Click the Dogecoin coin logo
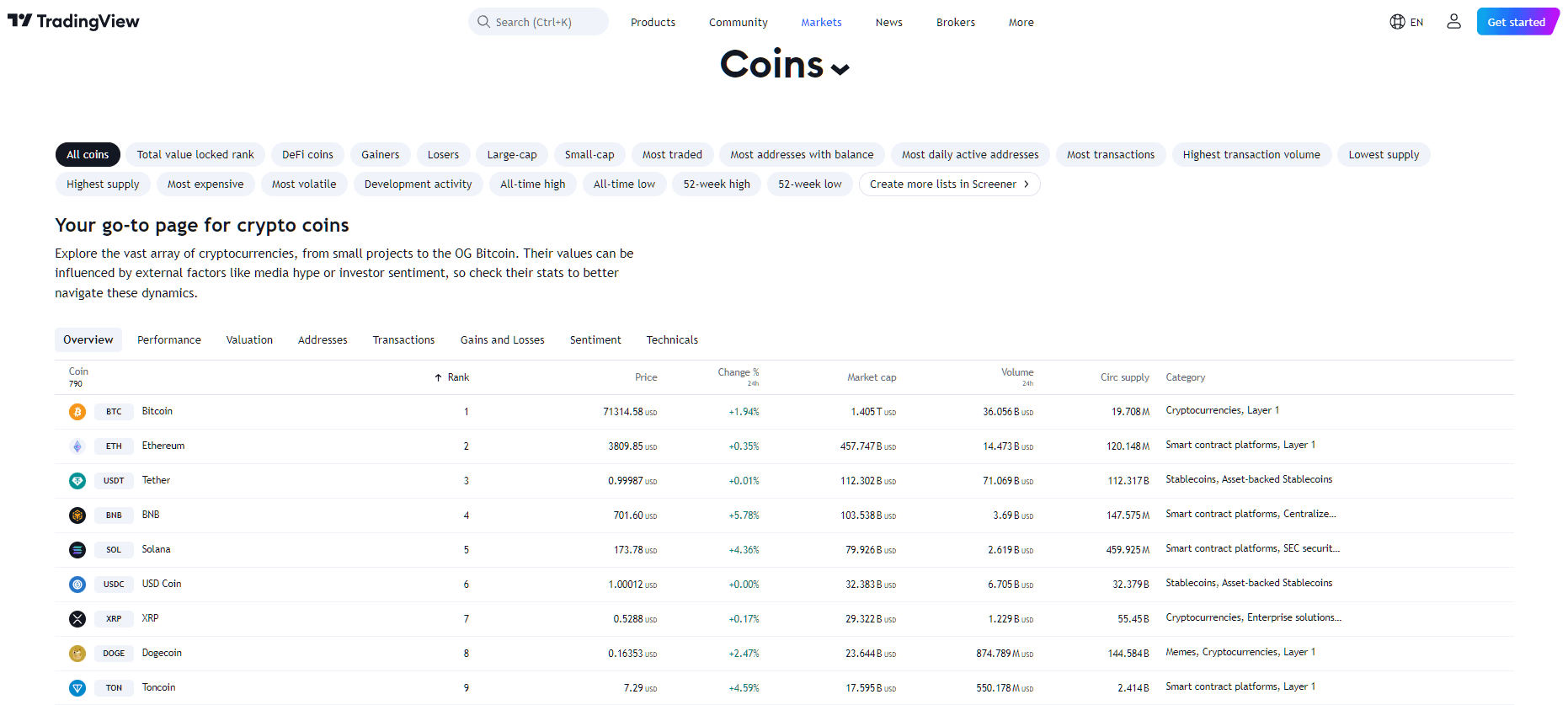The height and width of the screenshot is (705, 1568). tap(77, 654)
